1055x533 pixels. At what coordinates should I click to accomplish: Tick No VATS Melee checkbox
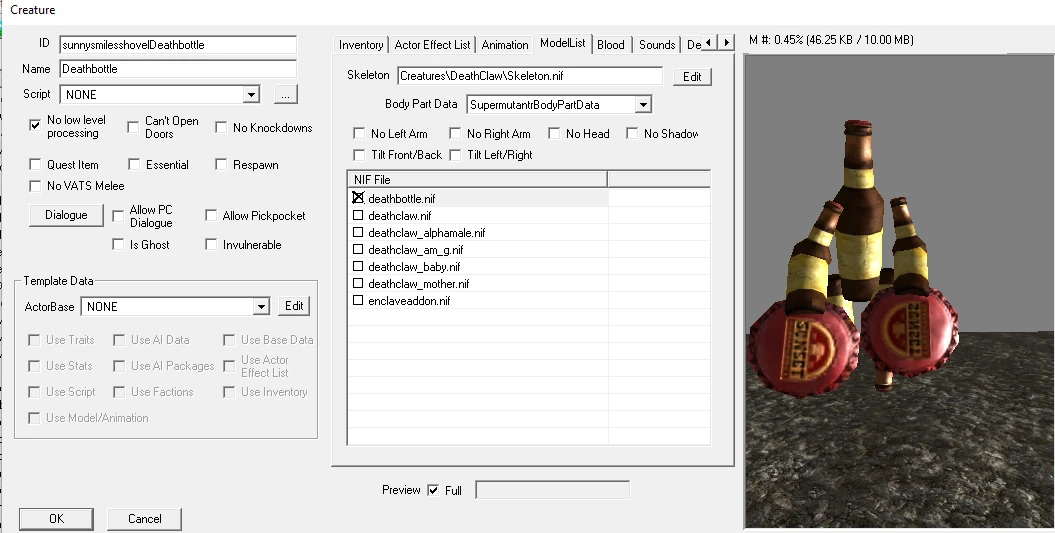35,186
